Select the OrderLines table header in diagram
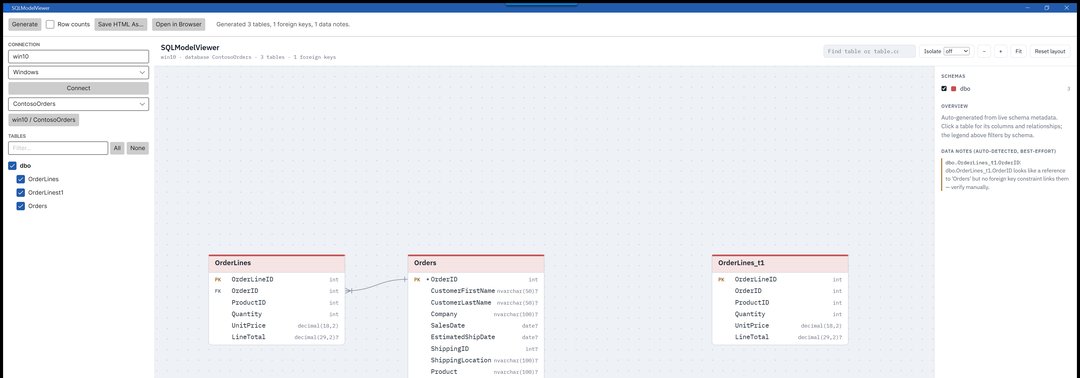 (x=277, y=263)
